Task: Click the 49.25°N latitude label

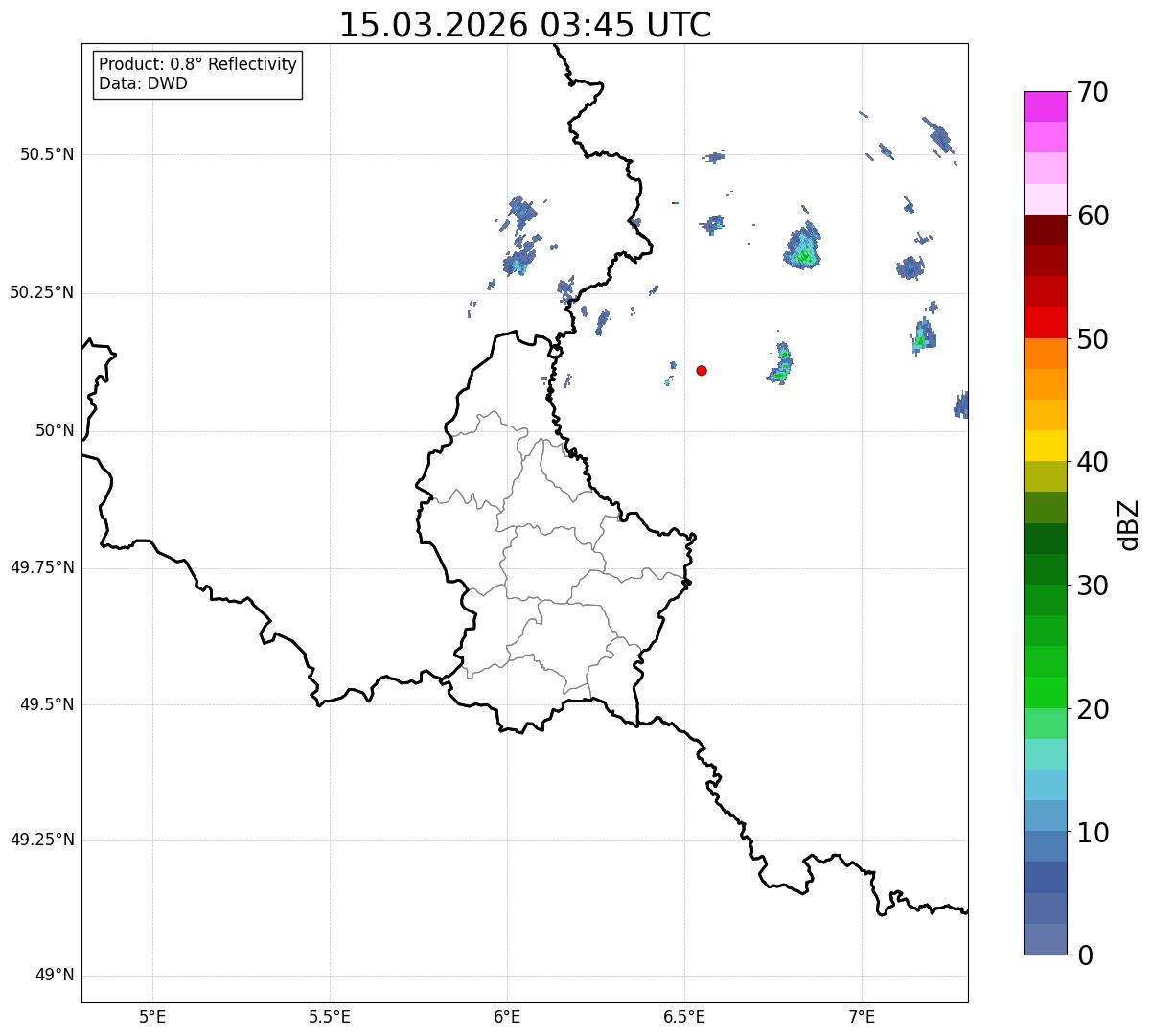Action: click(42, 840)
